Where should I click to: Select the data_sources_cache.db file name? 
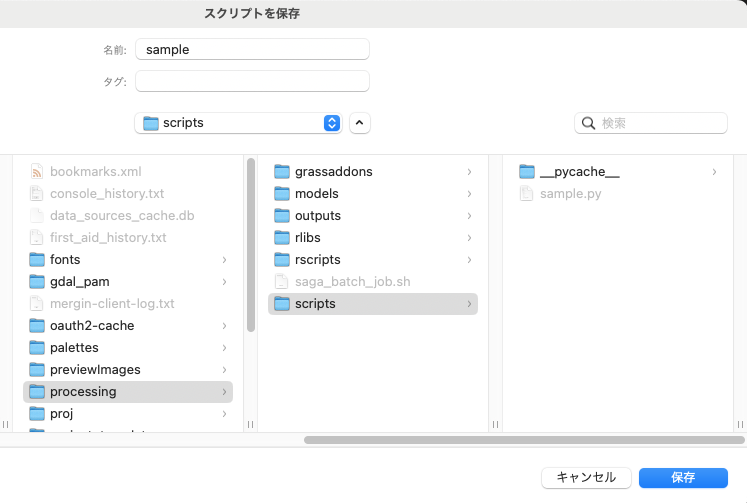click(122, 216)
